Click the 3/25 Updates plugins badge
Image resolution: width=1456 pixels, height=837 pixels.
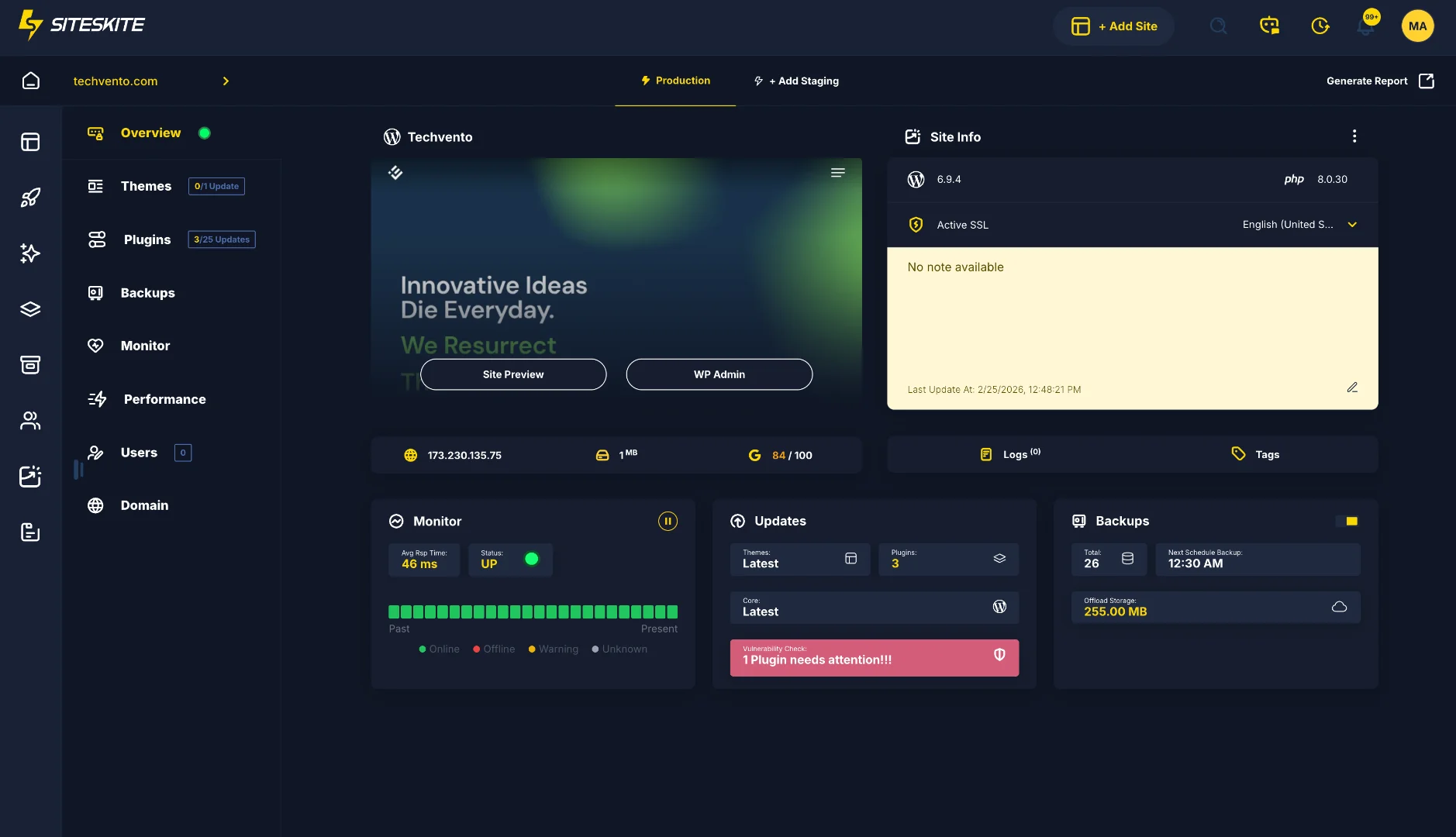coord(222,239)
